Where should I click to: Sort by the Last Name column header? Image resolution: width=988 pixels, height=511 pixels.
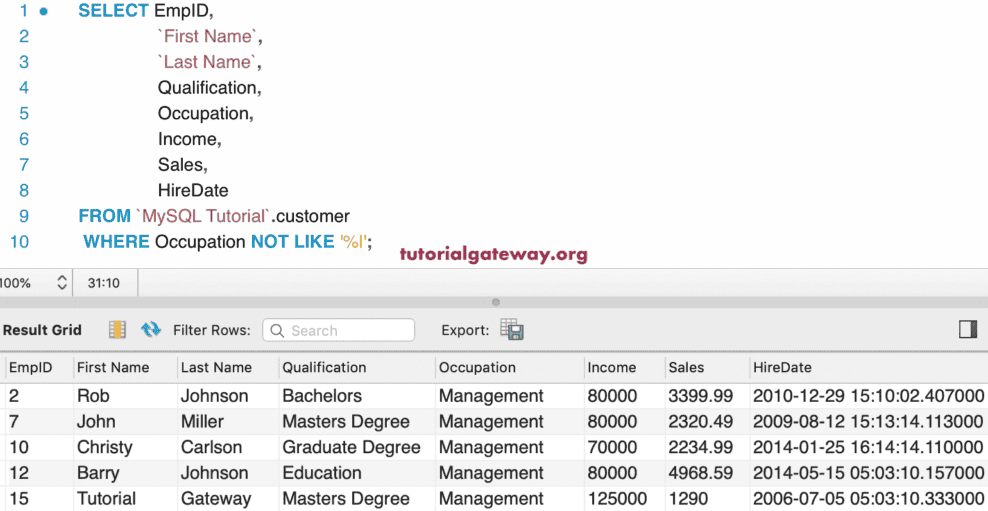[x=216, y=367]
